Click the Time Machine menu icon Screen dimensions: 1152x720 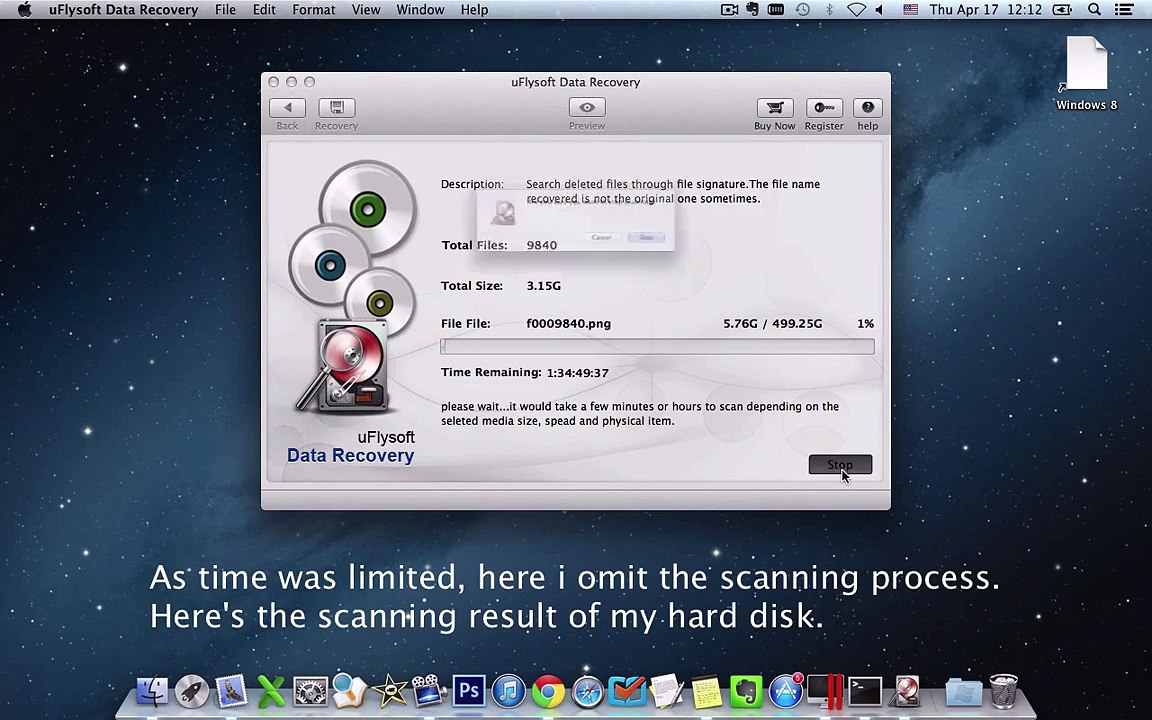[803, 10]
